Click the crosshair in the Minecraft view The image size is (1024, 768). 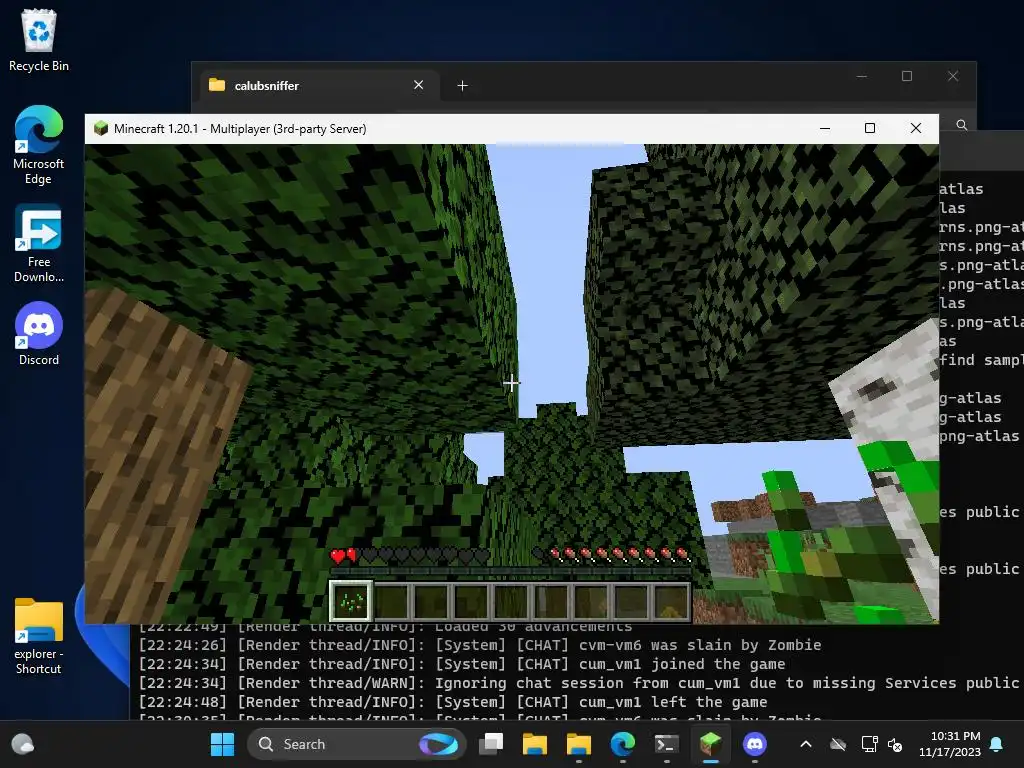point(511,383)
